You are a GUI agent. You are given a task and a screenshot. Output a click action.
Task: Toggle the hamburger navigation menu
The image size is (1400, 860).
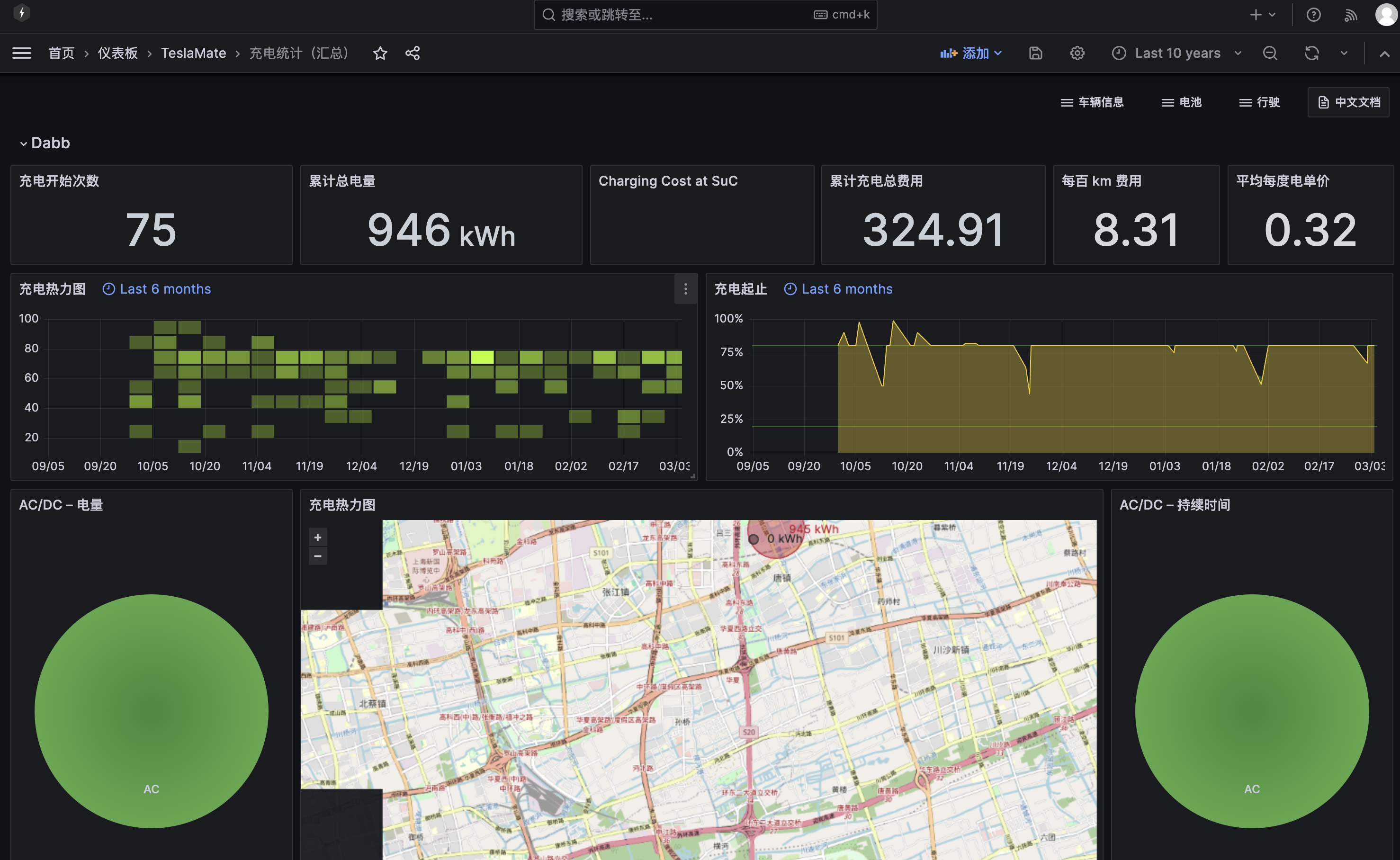pyautogui.click(x=22, y=54)
